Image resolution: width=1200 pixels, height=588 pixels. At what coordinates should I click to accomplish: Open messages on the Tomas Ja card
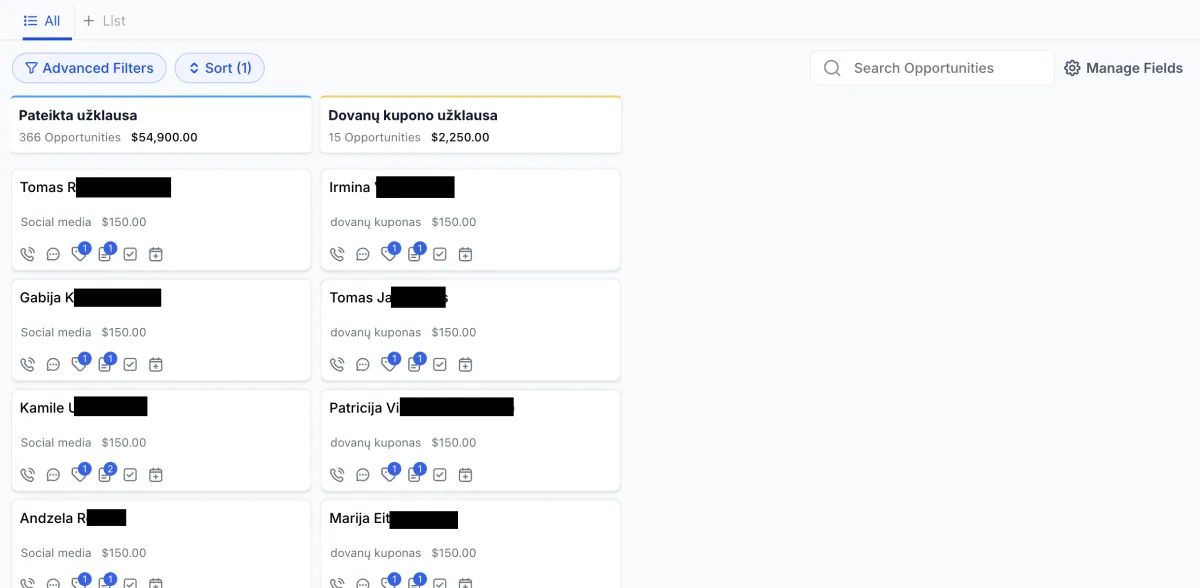point(363,364)
